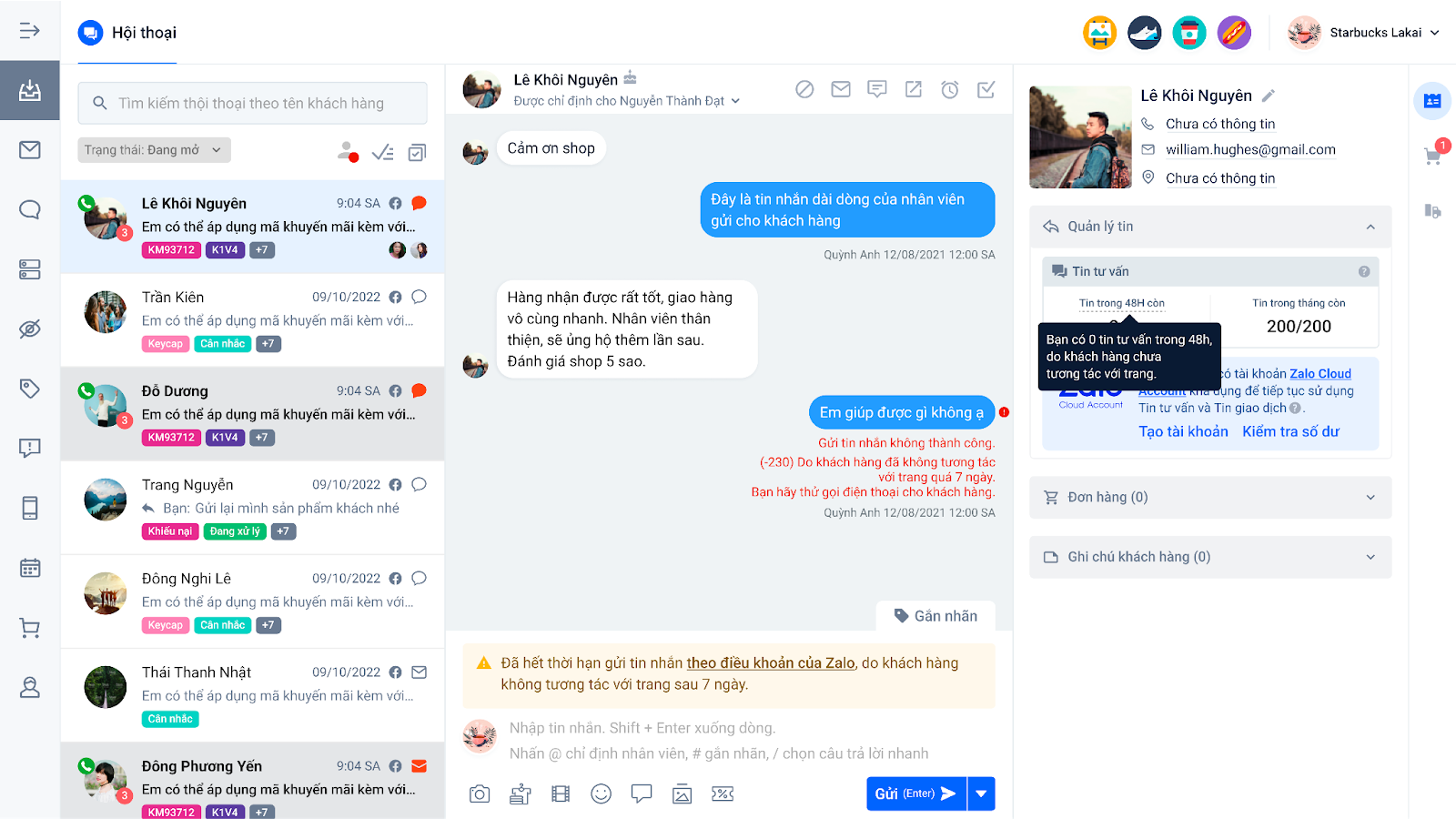This screenshot has width=1456, height=819.
Task: Edit customer name with the pencil icon
Action: tap(1269, 96)
